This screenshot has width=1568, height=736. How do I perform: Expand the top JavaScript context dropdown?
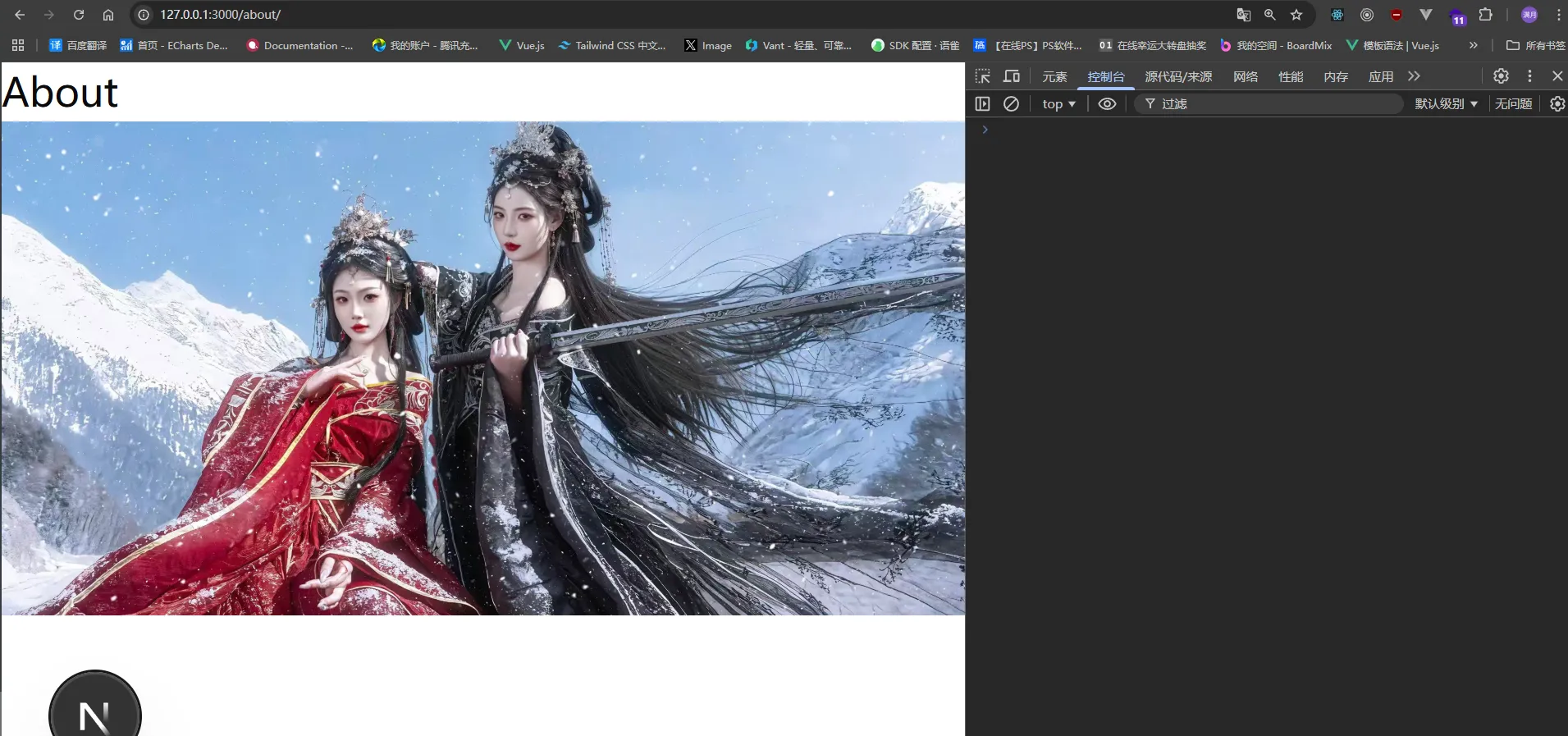(x=1058, y=103)
